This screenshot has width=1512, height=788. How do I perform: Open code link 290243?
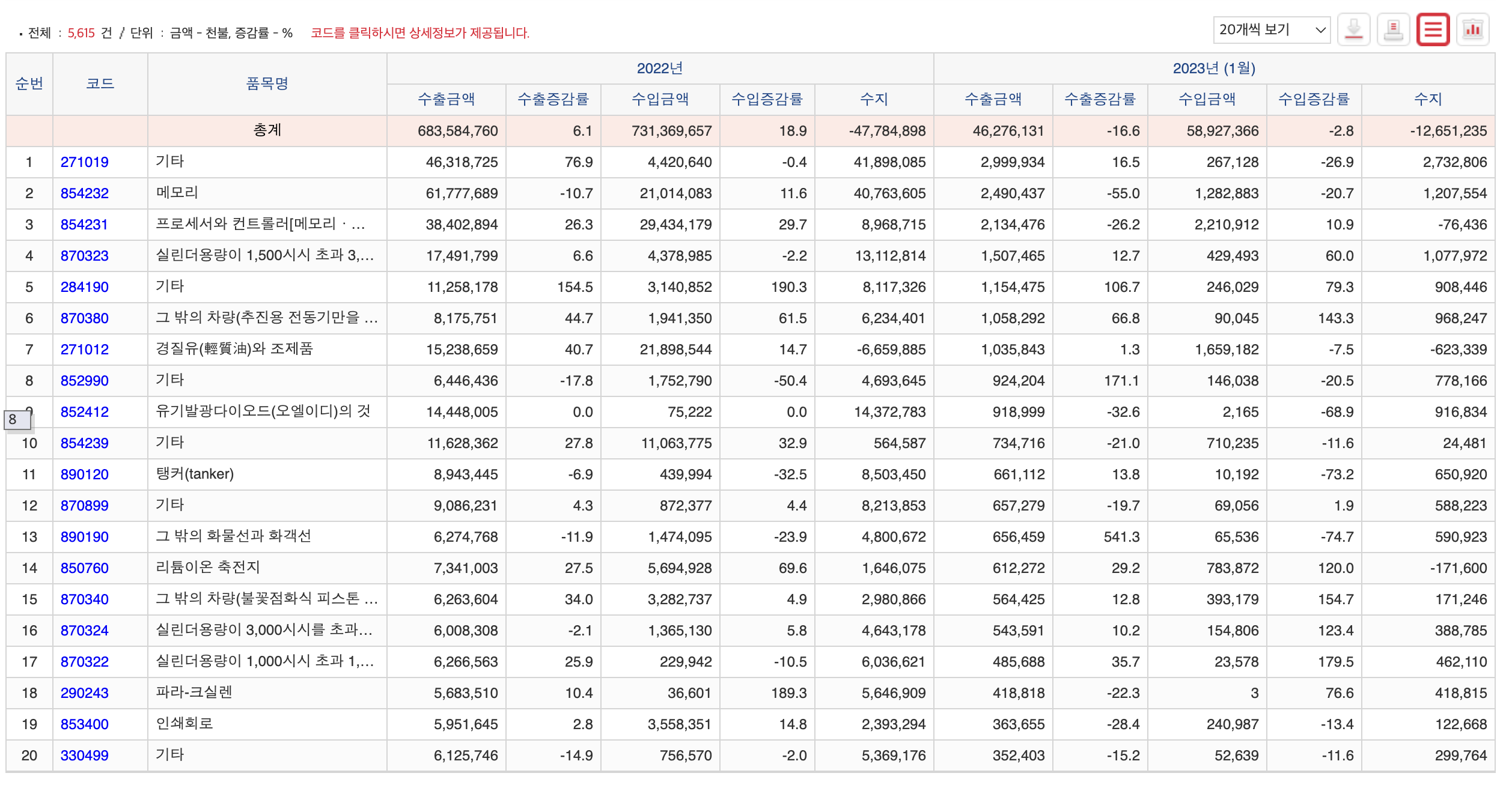(x=84, y=693)
